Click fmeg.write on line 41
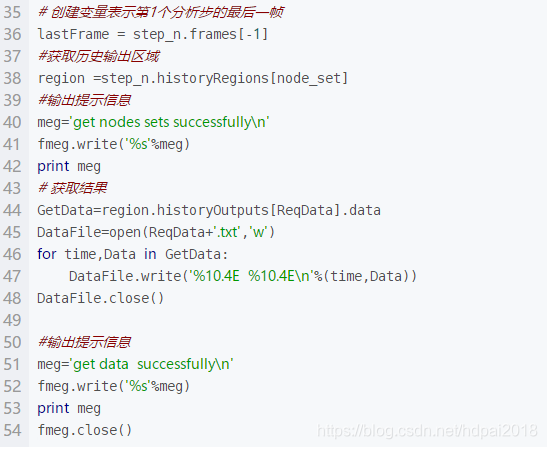Image resolution: width=547 pixels, height=449 pixels. (77, 144)
